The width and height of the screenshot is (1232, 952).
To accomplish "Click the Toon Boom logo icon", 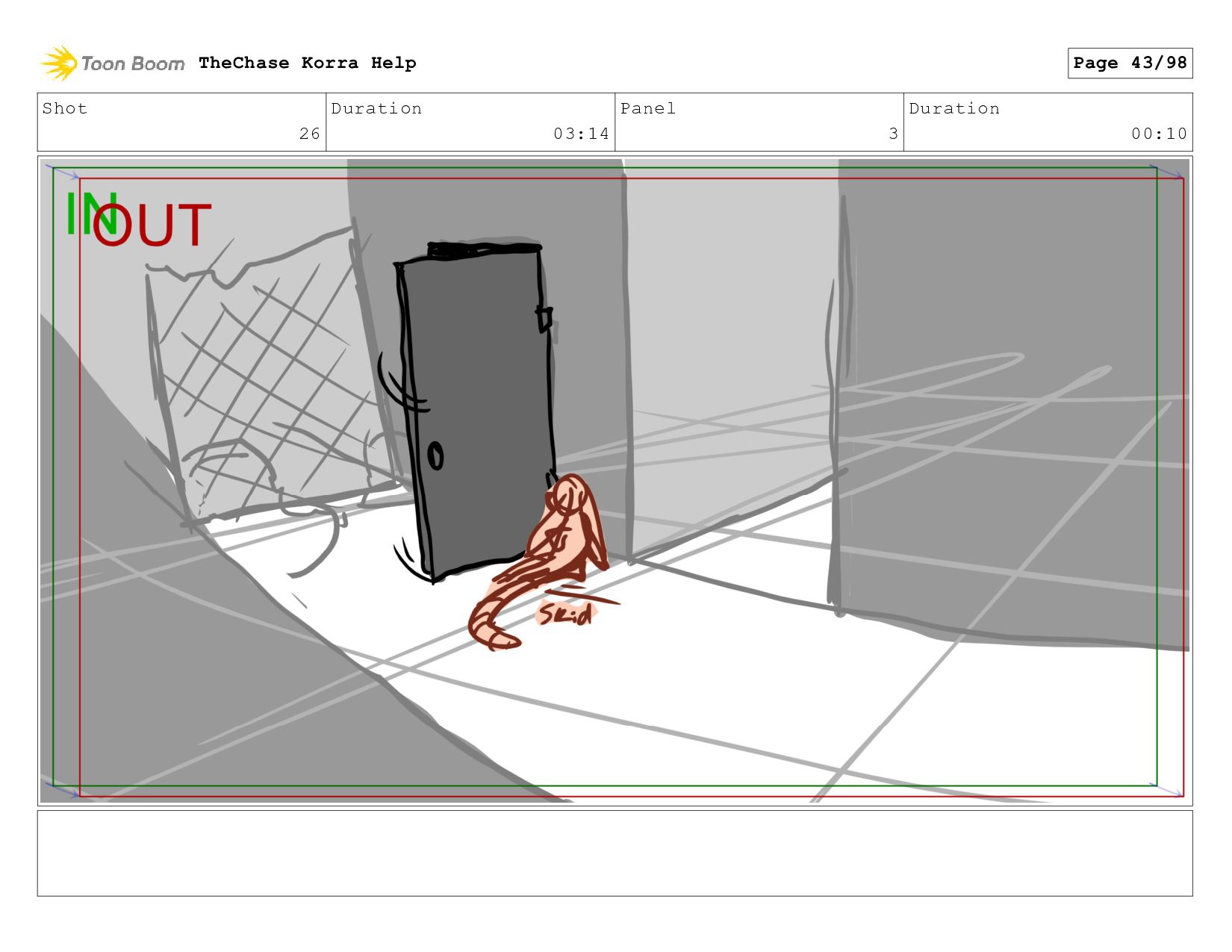I will coord(58,63).
